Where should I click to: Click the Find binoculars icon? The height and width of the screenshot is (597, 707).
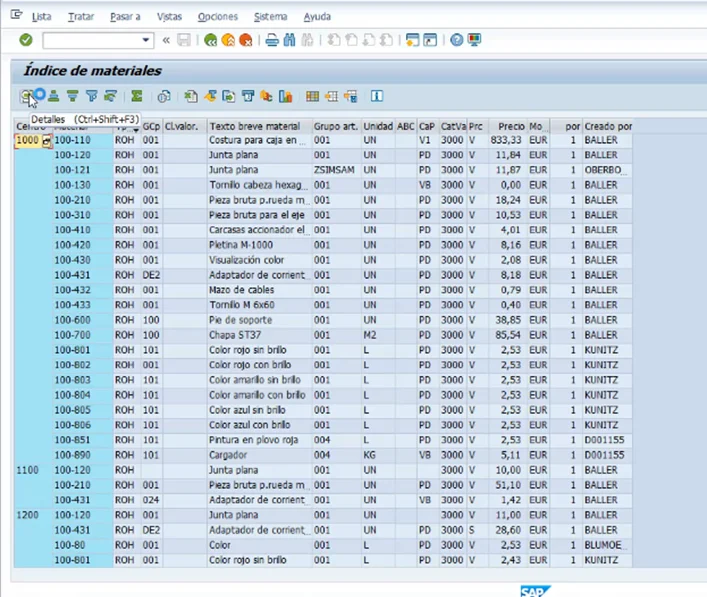289,40
